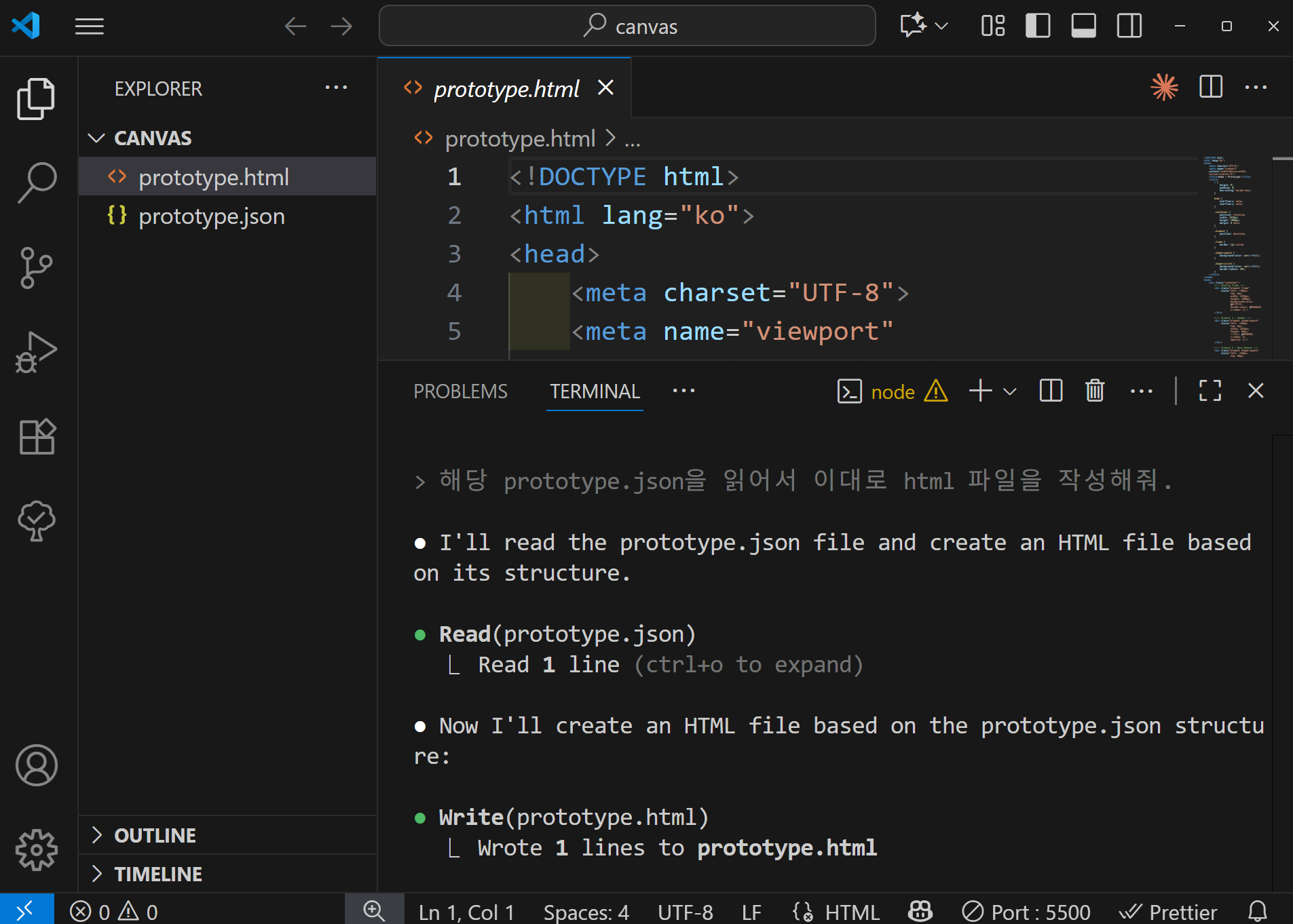Image resolution: width=1293 pixels, height=924 pixels.
Task: Open the Search view in activity bar
Action: click(x=37, y=182)
